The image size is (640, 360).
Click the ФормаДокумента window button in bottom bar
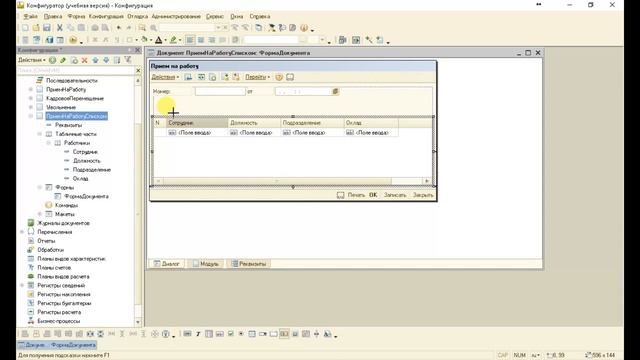click(x=57, y=345)
